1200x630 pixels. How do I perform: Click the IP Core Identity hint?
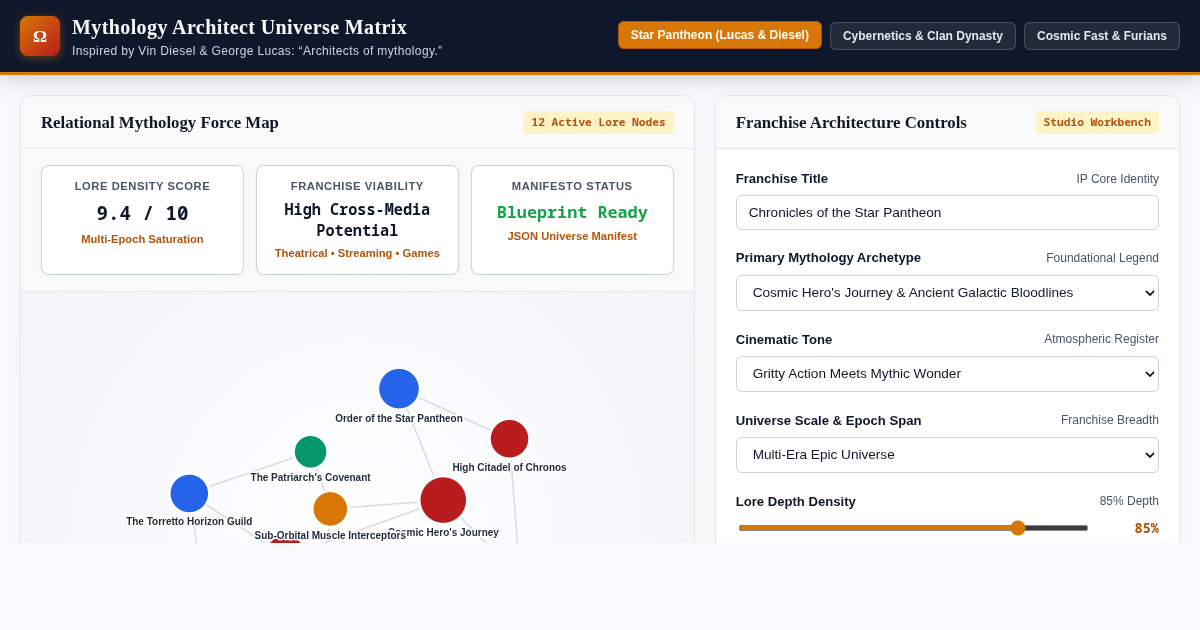[x=1117, y=179]
